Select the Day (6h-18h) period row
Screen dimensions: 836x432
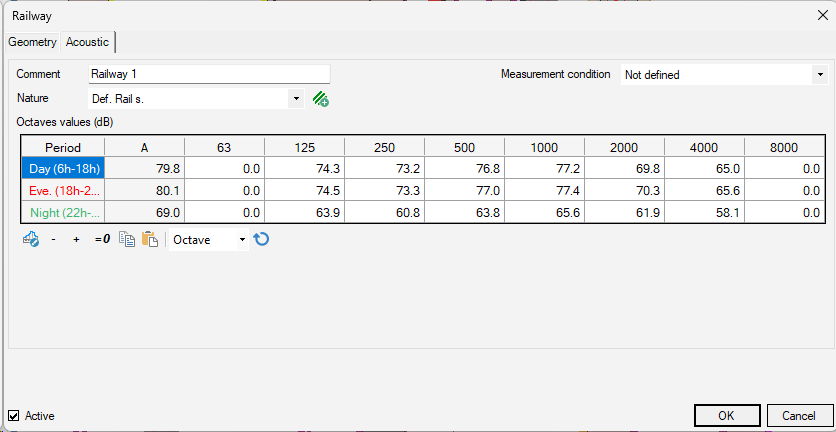pos(63,169)
